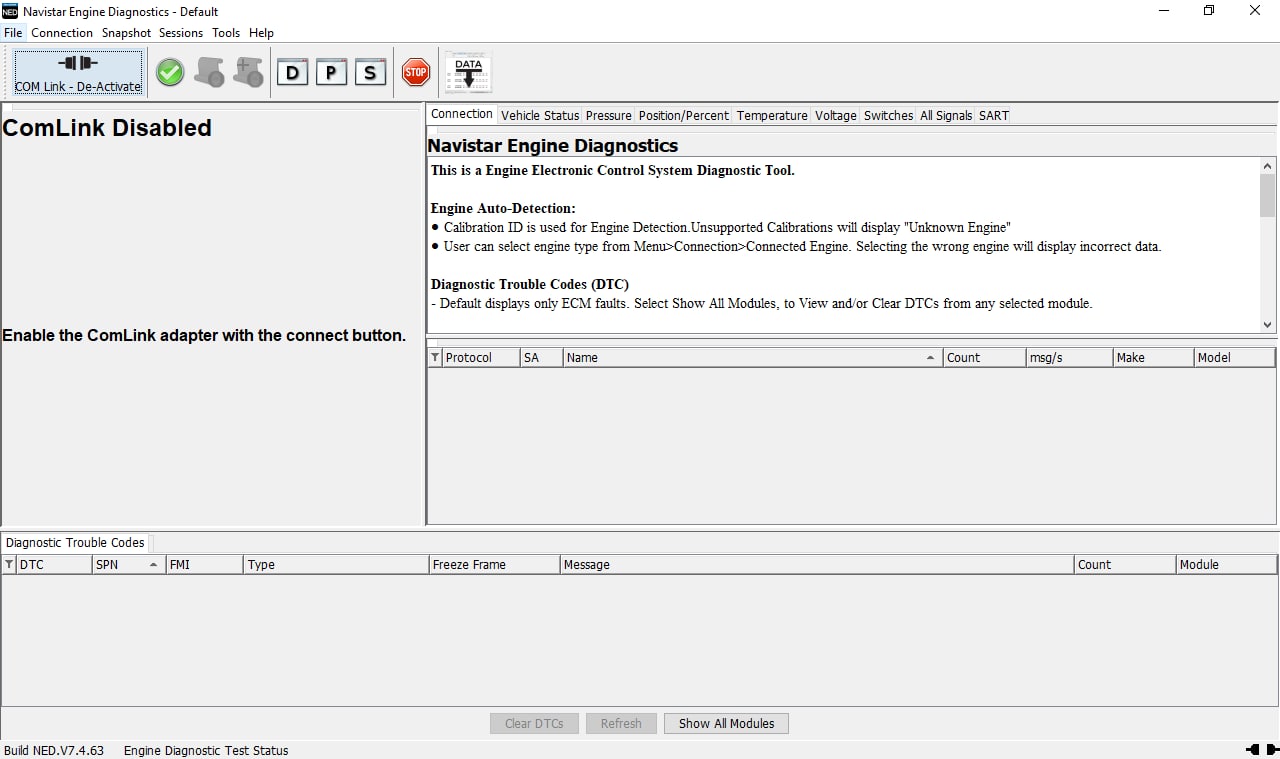This screenshot has height=759, width=1280.
Task: Click filter icon beside Protocol column
Action: tap(435, 357)
